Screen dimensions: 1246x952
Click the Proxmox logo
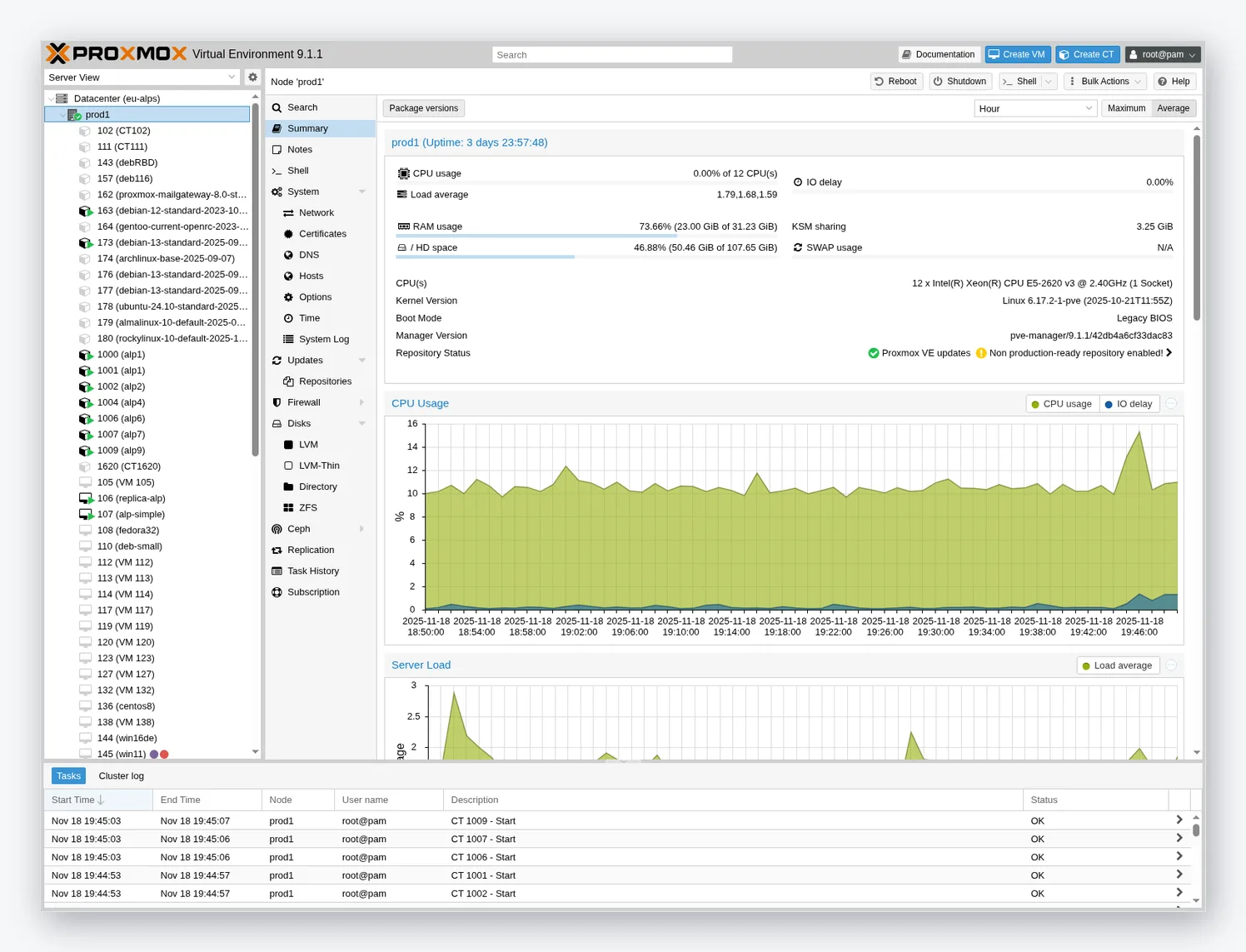117,54
